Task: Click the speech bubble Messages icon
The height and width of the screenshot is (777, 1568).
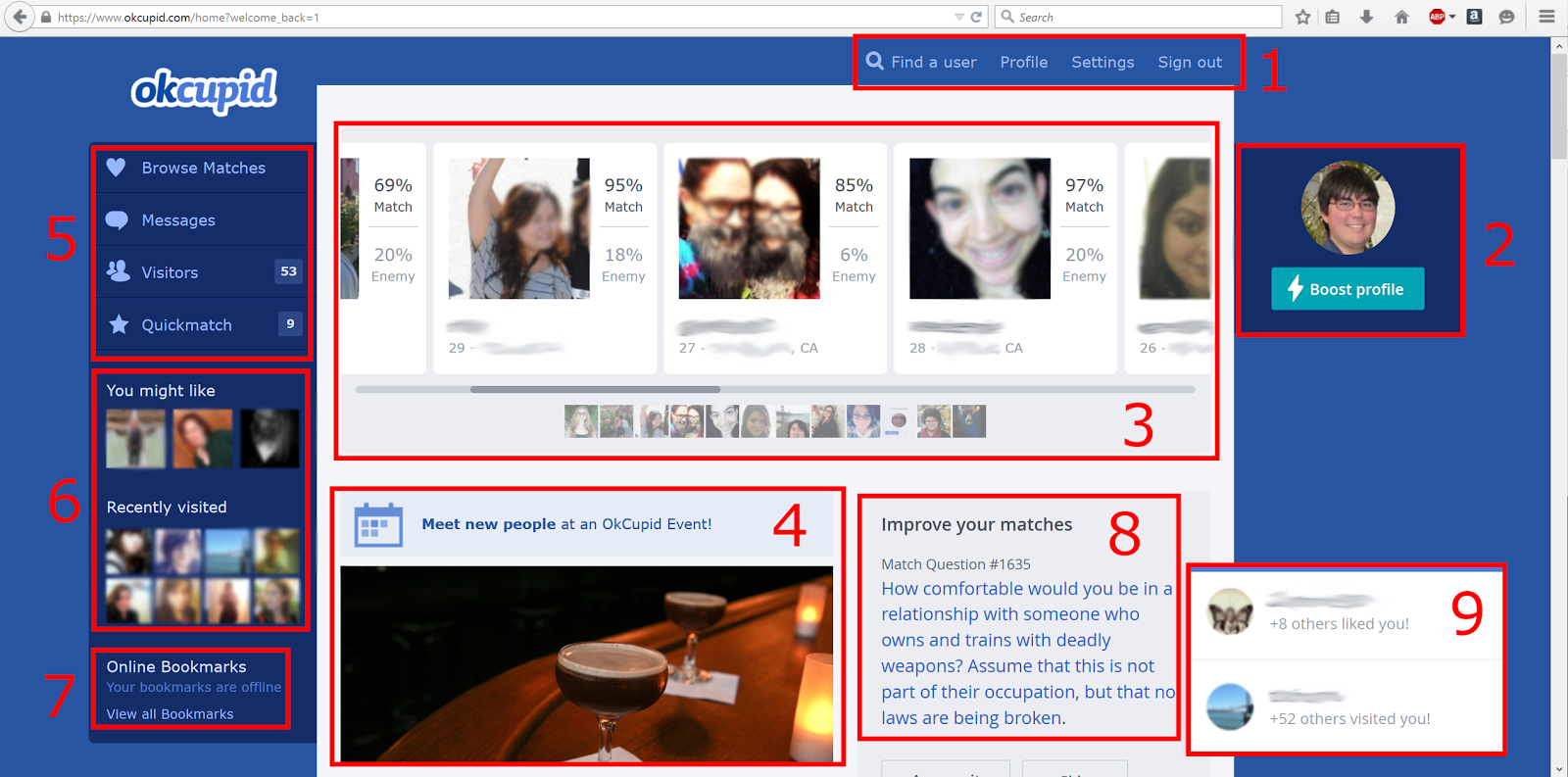Action: coord(117,219)
